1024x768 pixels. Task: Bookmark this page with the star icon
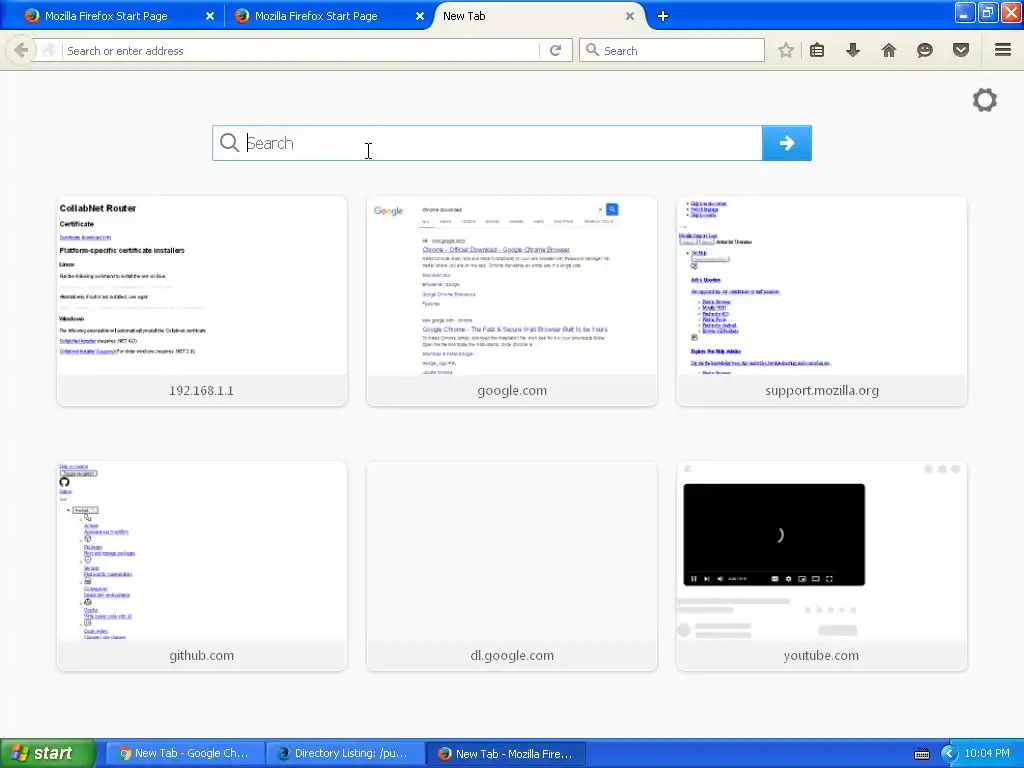pos(786,50)
